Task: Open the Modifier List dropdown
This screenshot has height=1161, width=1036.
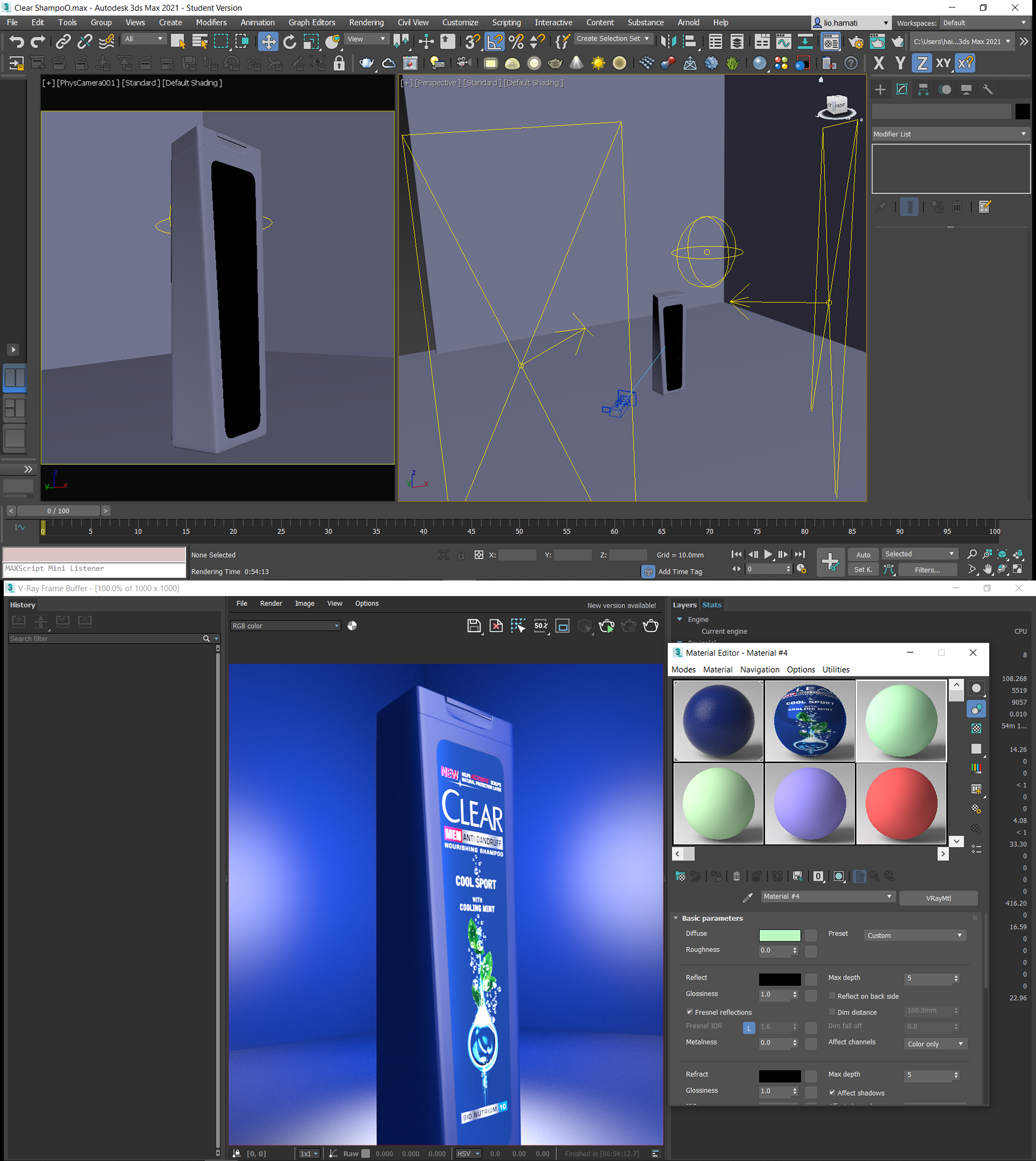Action: coord(950,134)
